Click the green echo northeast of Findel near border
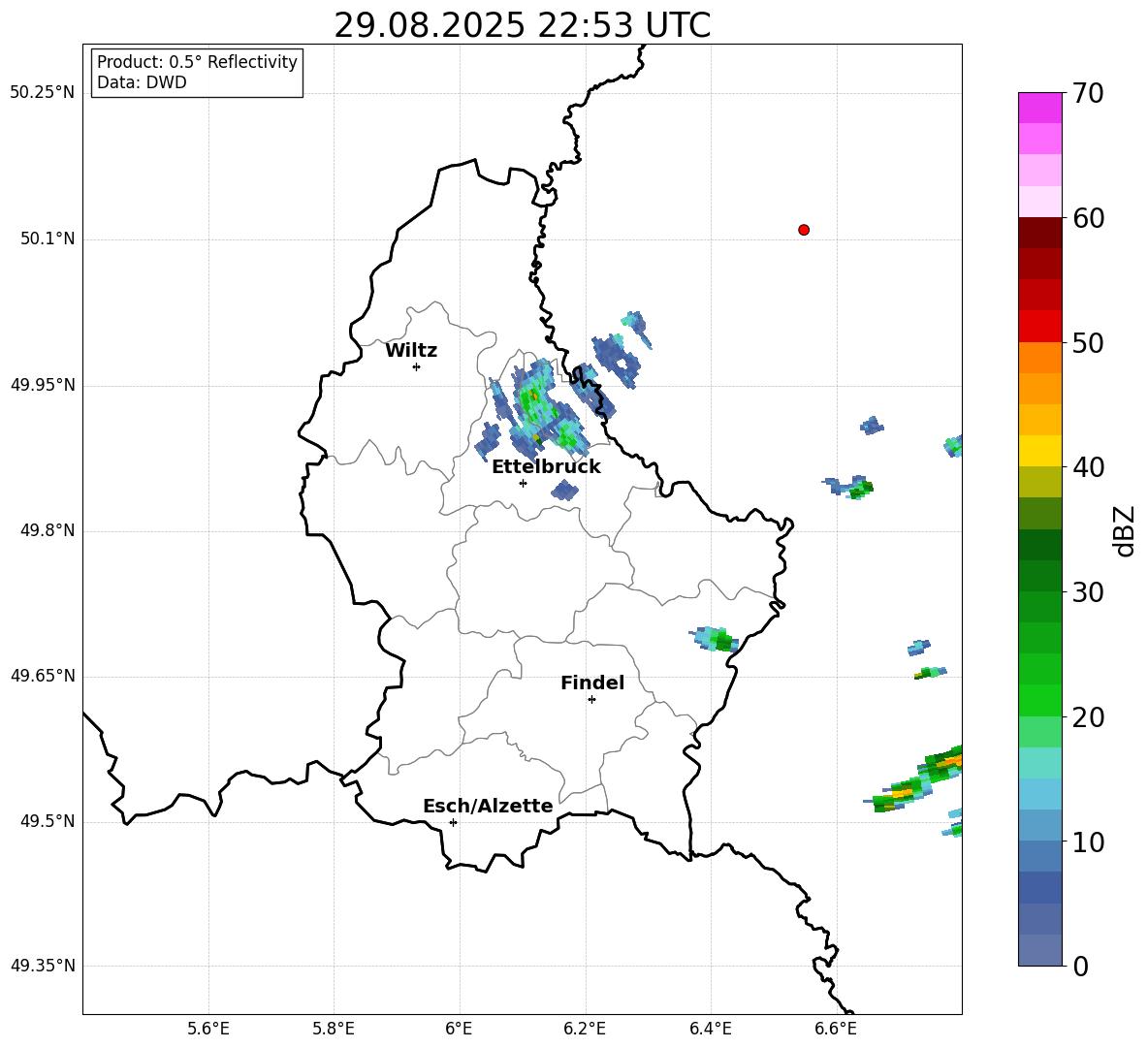This screenshot has width=1148, height=1048. (716, 639)
